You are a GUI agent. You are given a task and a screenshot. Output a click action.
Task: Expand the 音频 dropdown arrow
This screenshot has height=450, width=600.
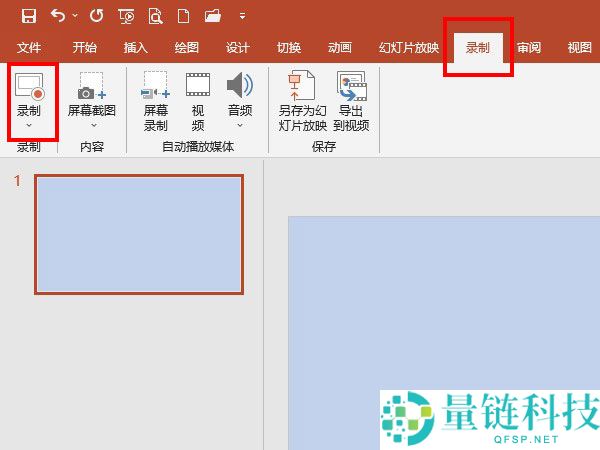[x=240, y=125]
